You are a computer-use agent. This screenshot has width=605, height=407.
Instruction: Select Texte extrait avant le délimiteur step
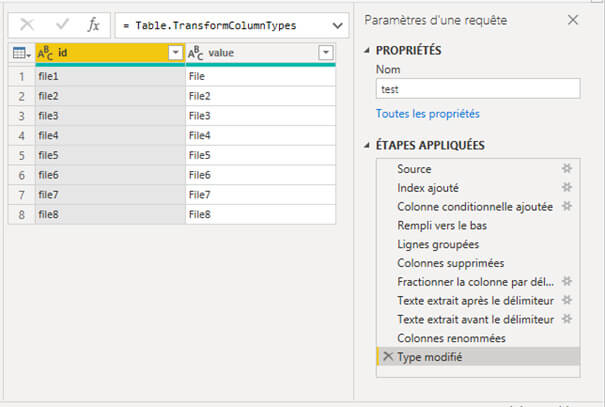pos(478,319)
